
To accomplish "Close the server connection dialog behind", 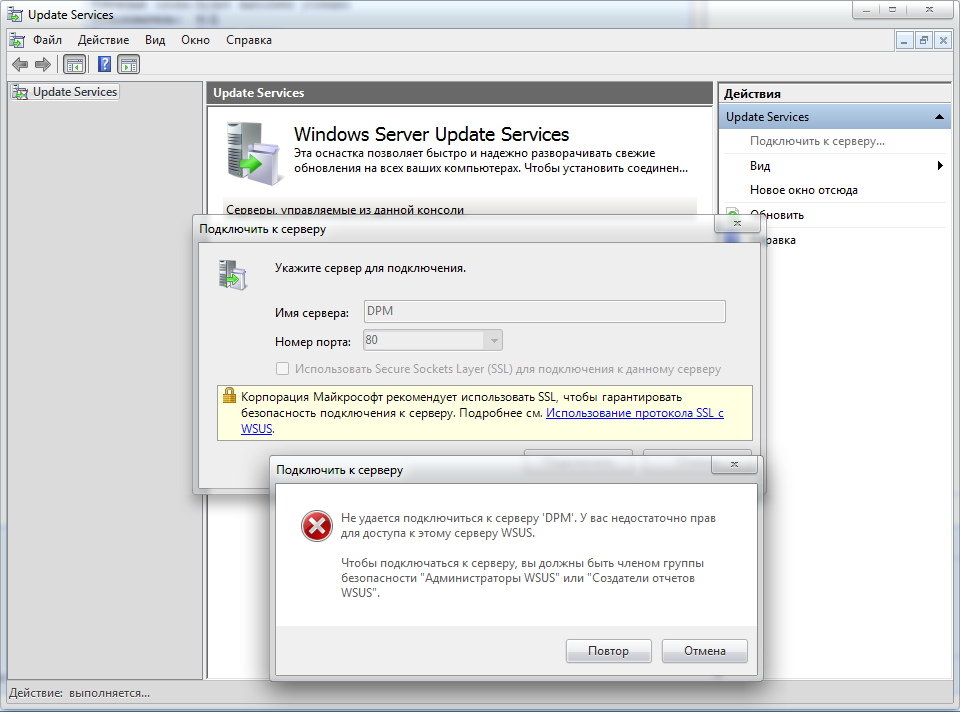I will pos(737,223).
